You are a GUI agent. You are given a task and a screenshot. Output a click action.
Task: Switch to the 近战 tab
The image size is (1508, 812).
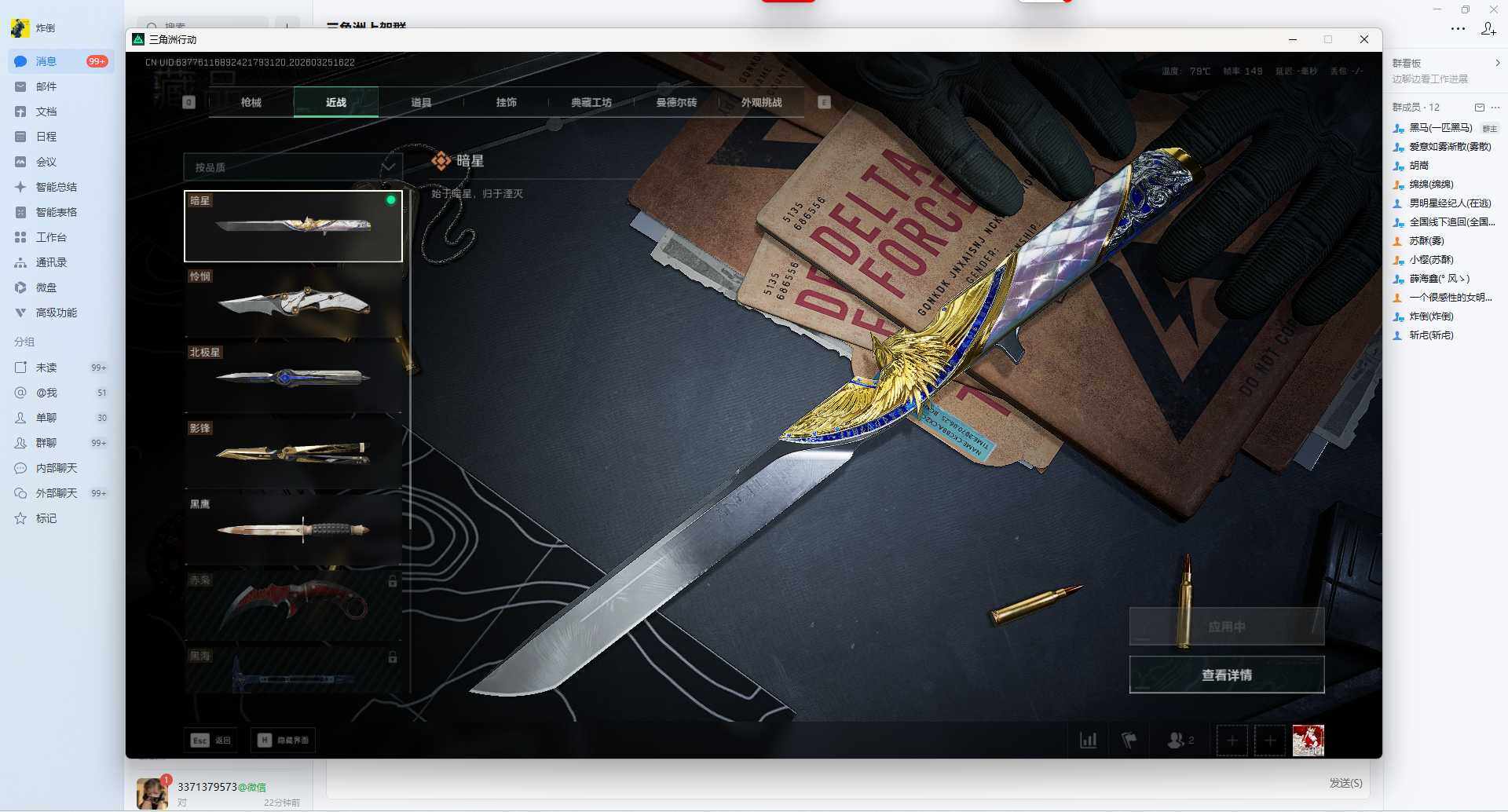click(x=336, y=102)
